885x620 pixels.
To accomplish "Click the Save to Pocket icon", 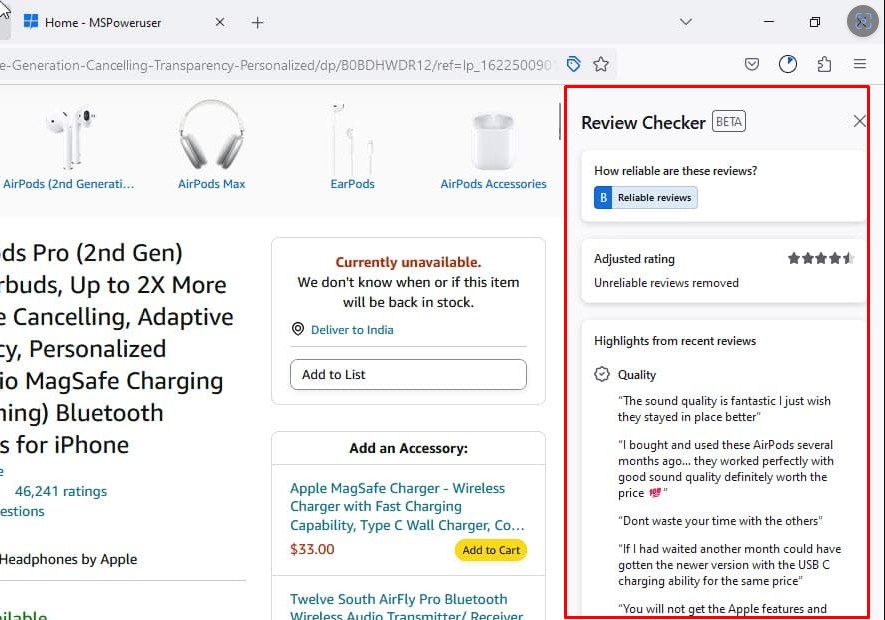I will (x=752, y=64).
